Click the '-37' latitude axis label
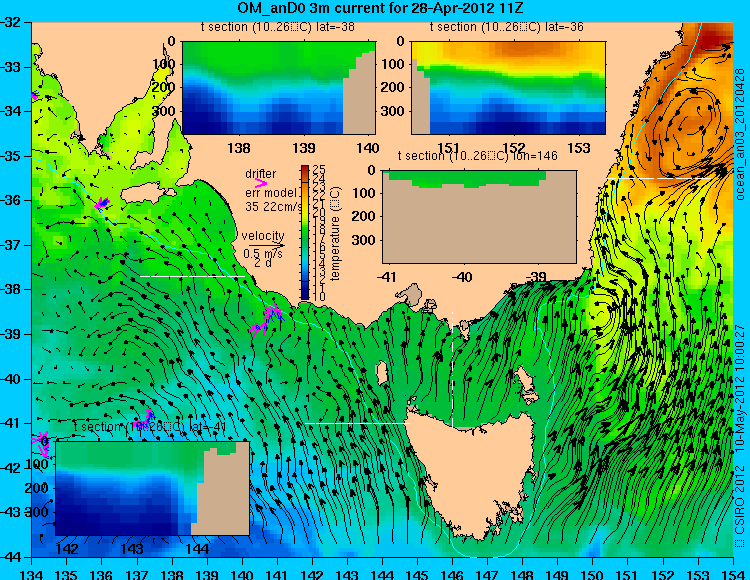The height and width of the screenshot is (580, 750). point(11,245)
